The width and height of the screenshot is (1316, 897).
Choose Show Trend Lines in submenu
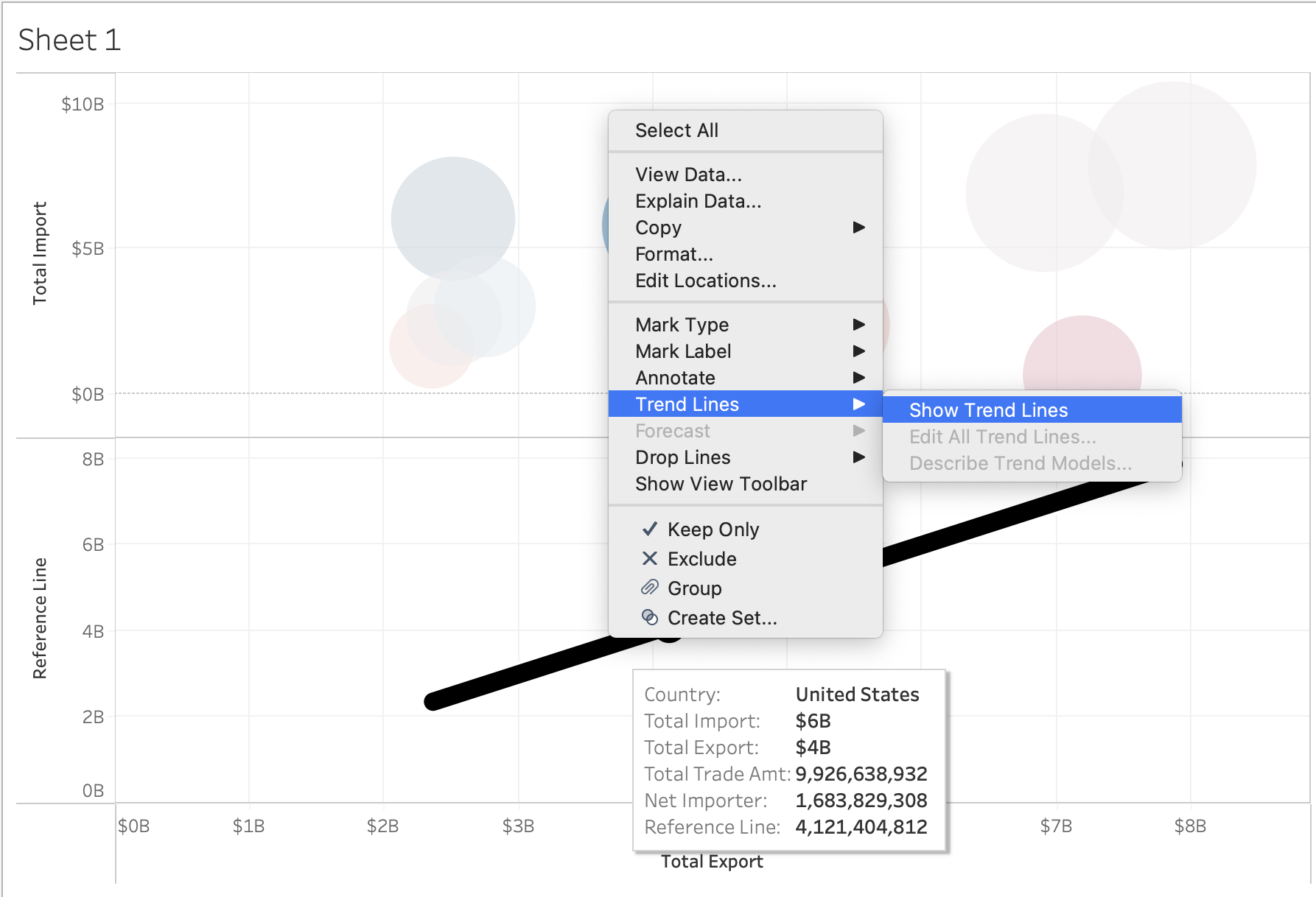point(988,410)
